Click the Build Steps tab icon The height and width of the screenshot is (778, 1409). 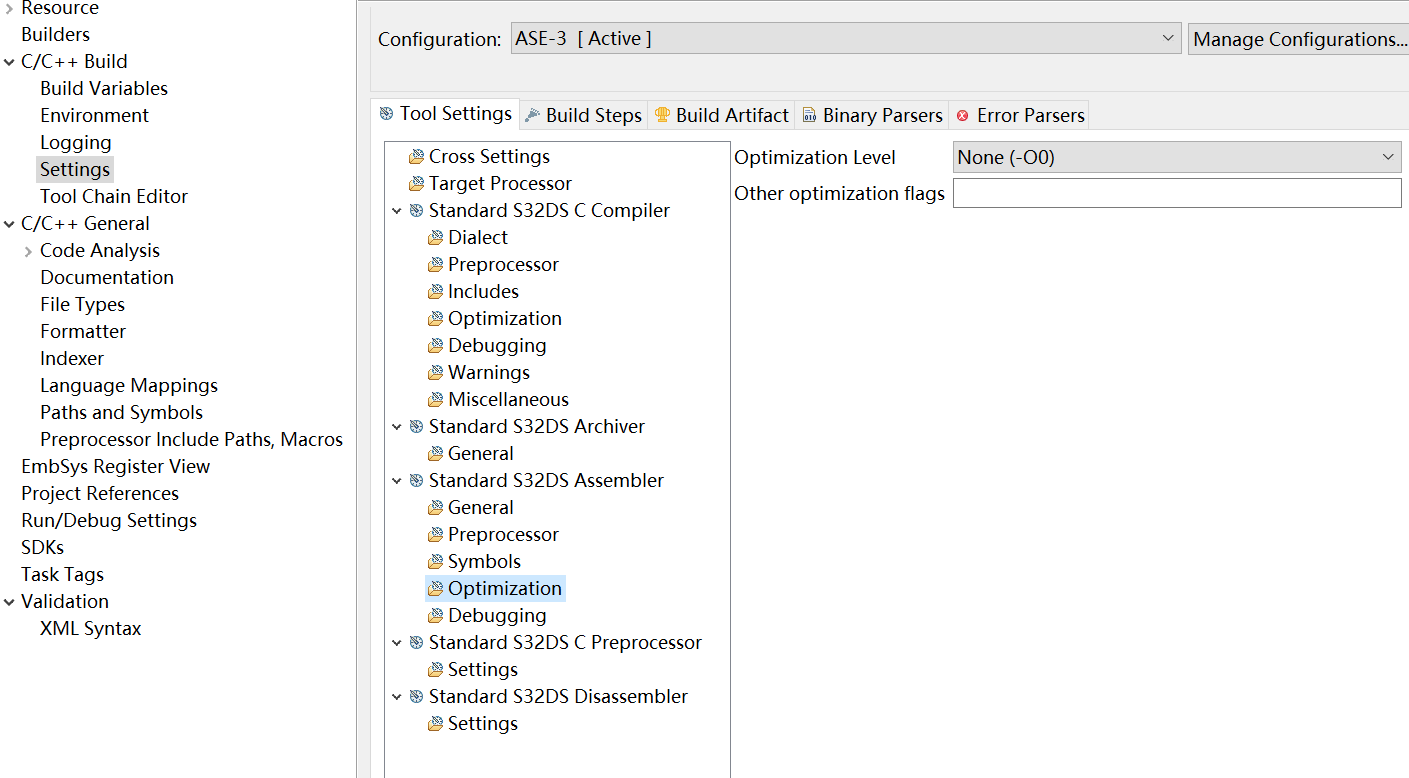pyautogui.click(x=533, y=115)
